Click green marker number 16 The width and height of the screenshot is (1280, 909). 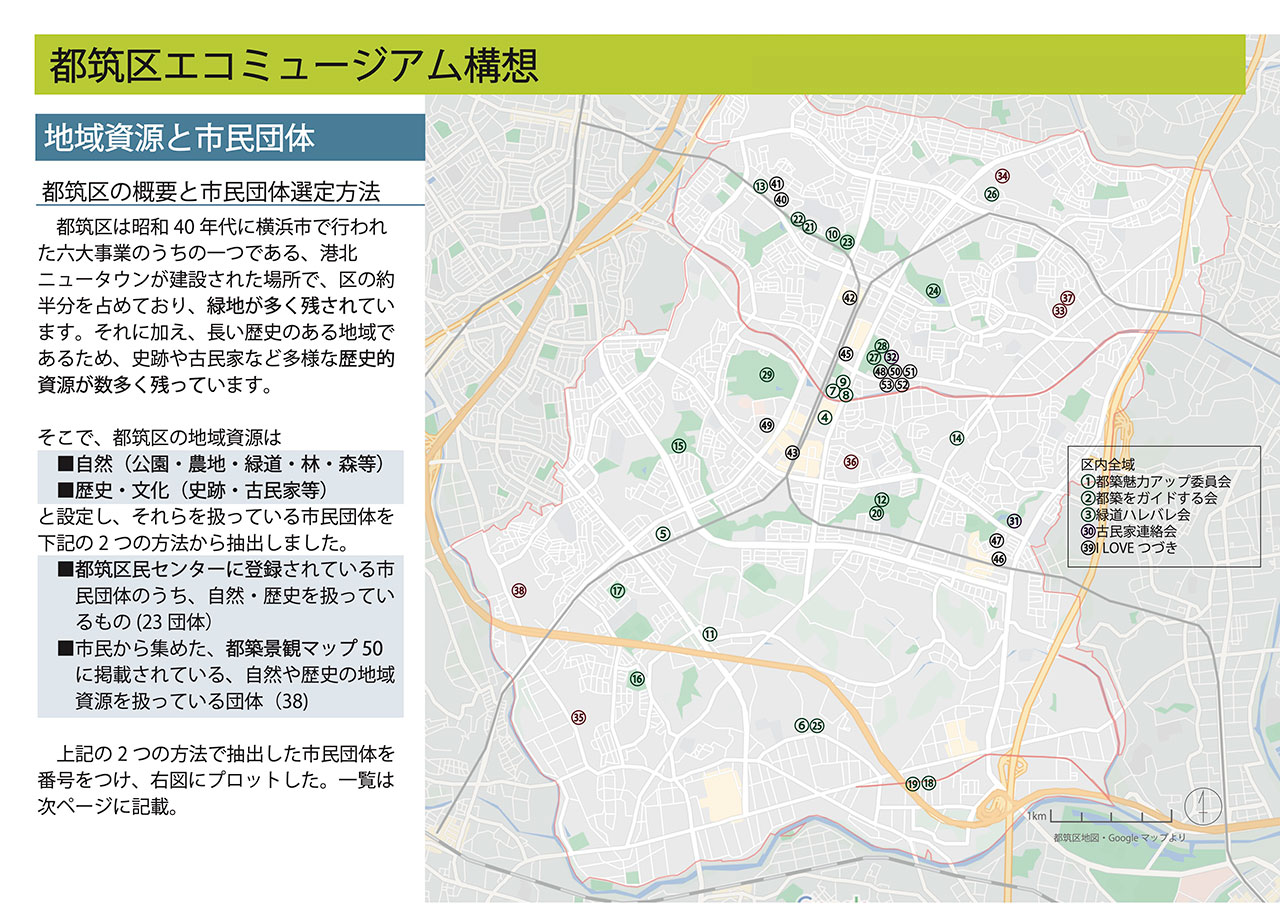[x=637, y=679]
